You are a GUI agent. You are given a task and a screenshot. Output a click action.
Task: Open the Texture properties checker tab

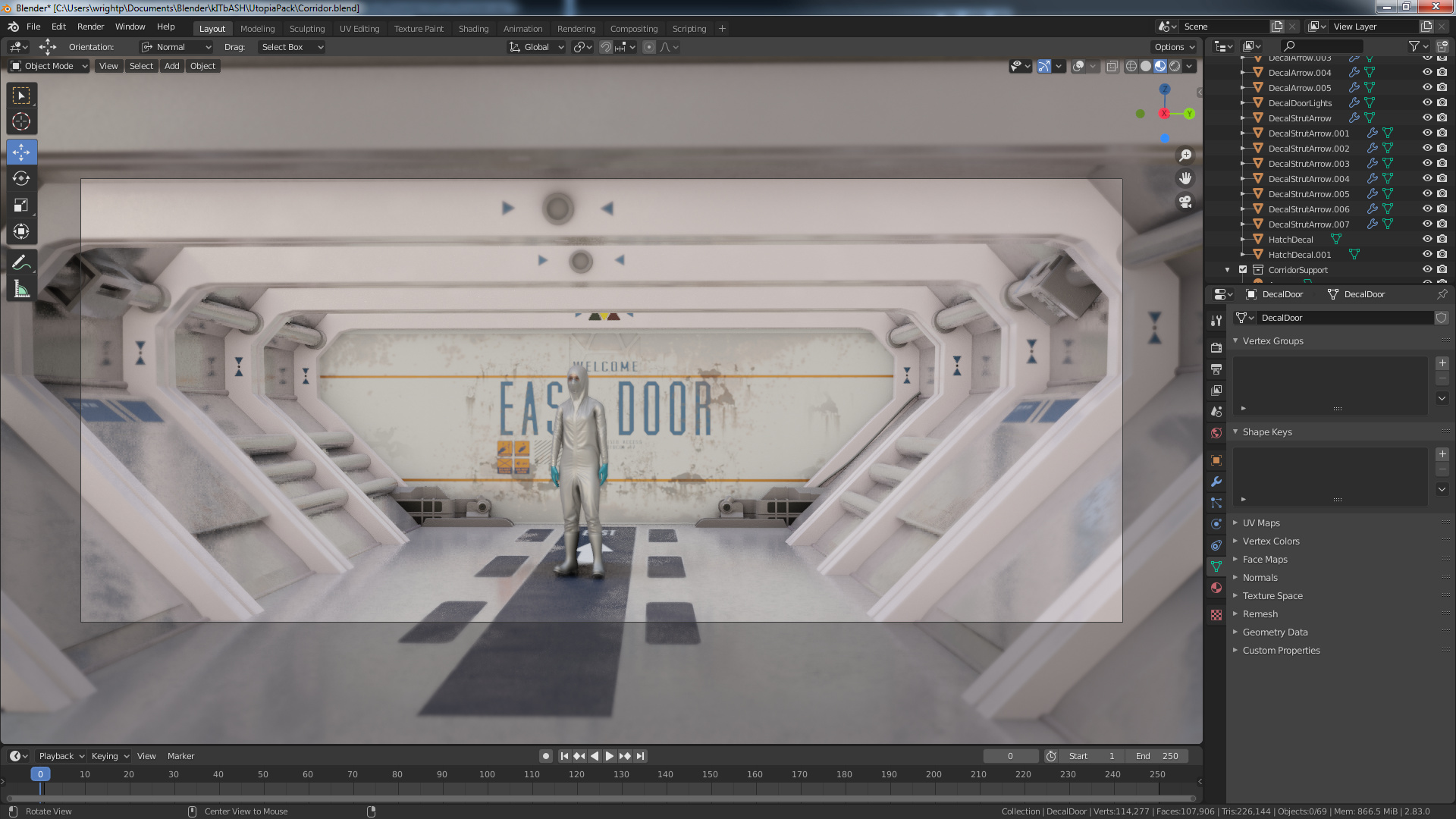click(1216, 615)
